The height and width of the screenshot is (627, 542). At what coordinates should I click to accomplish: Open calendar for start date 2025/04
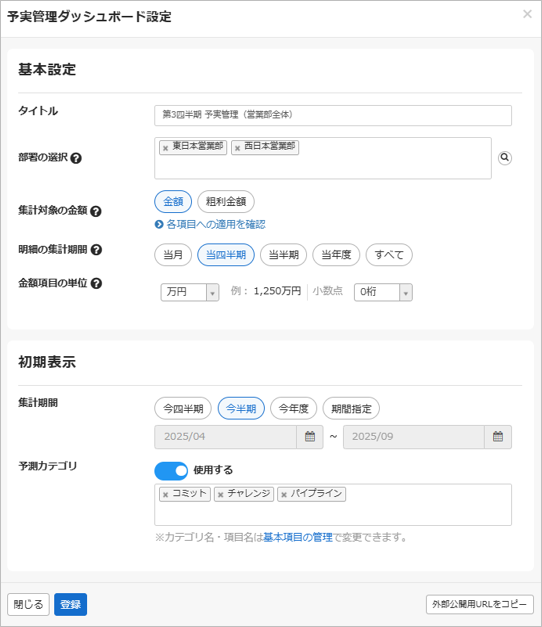[310, 437]
